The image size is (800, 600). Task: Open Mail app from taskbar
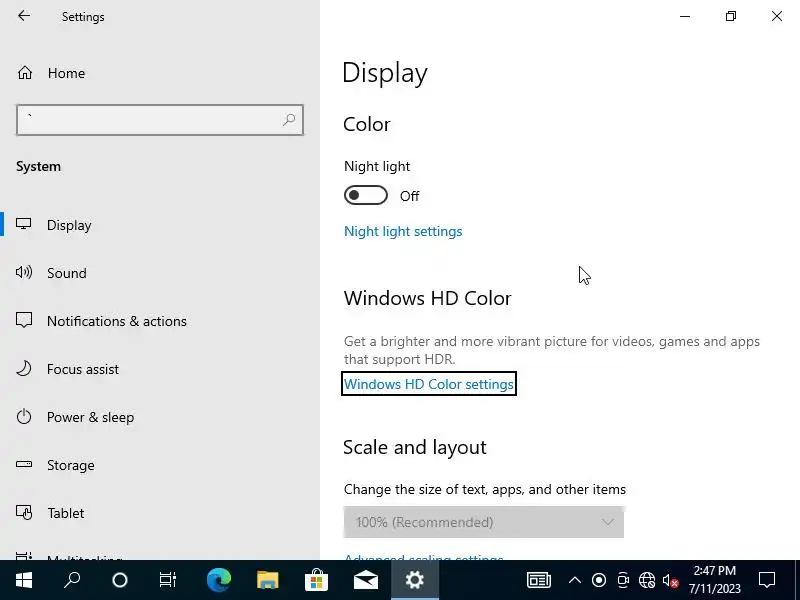(x=366, y=580)
